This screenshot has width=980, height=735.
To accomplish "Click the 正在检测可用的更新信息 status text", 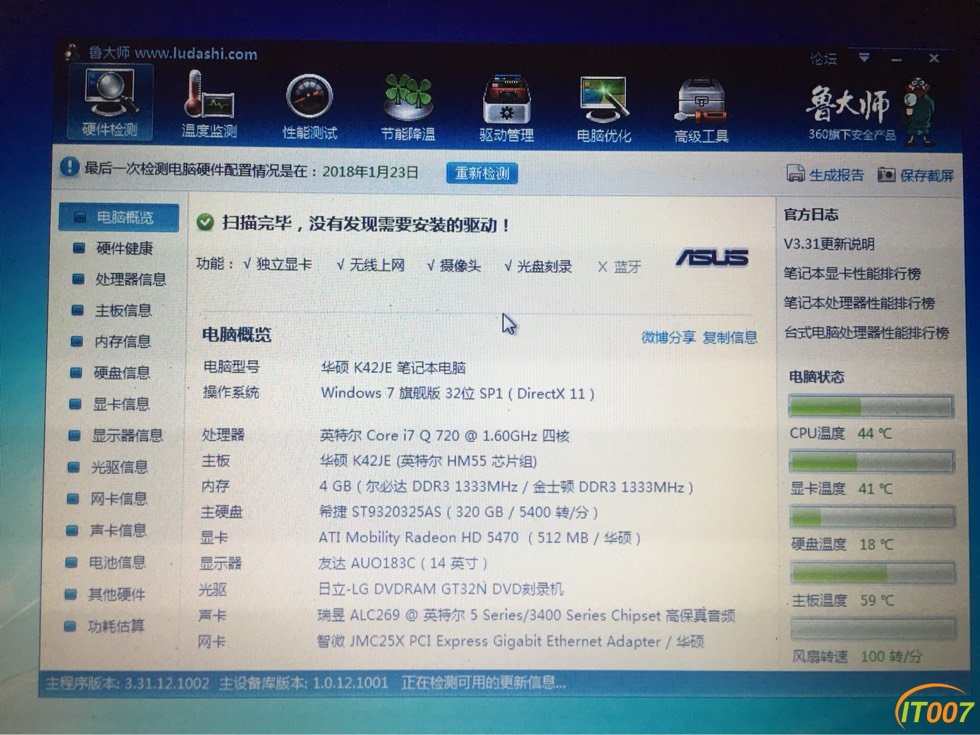I will point(483,682).
